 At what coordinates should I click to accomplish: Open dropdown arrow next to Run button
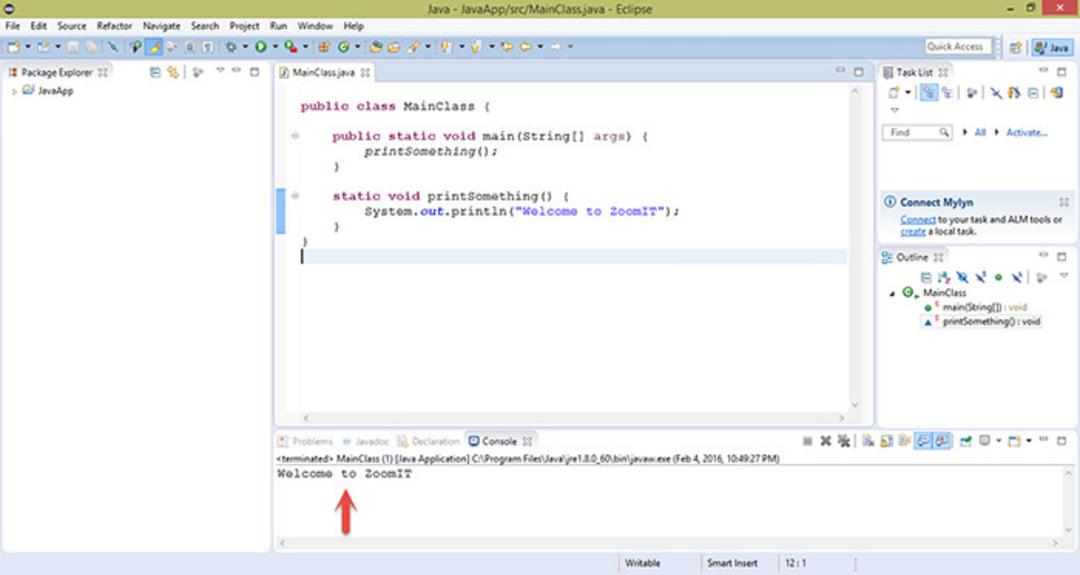pos(275,47)
